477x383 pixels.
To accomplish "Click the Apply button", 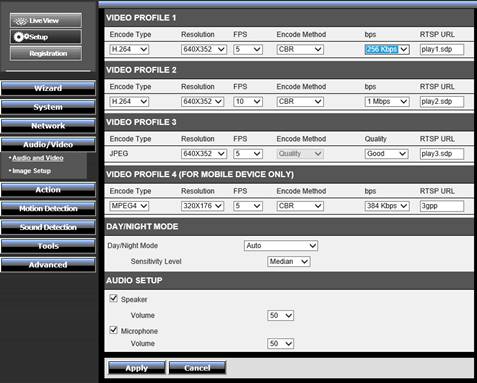I will coord(137,368).
